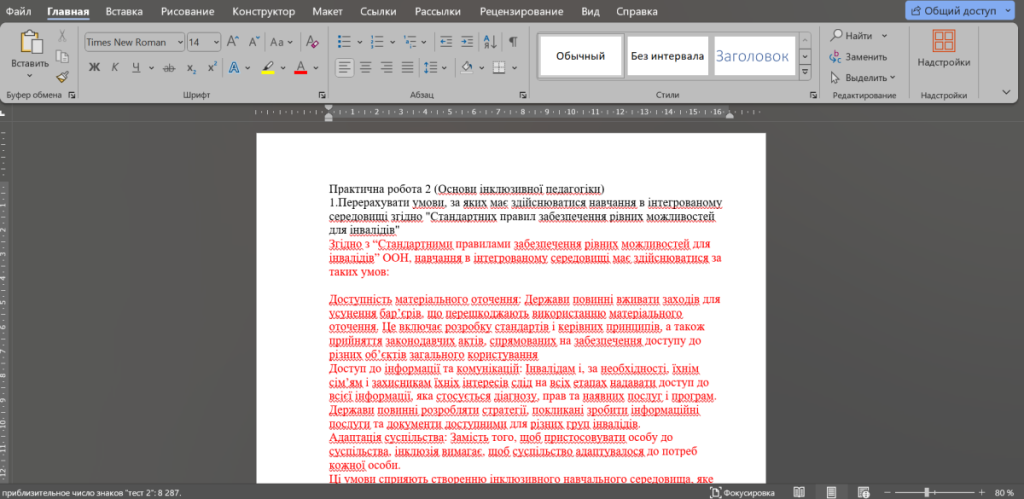Open Надстройки add-ins icon

tap(944, 48)
